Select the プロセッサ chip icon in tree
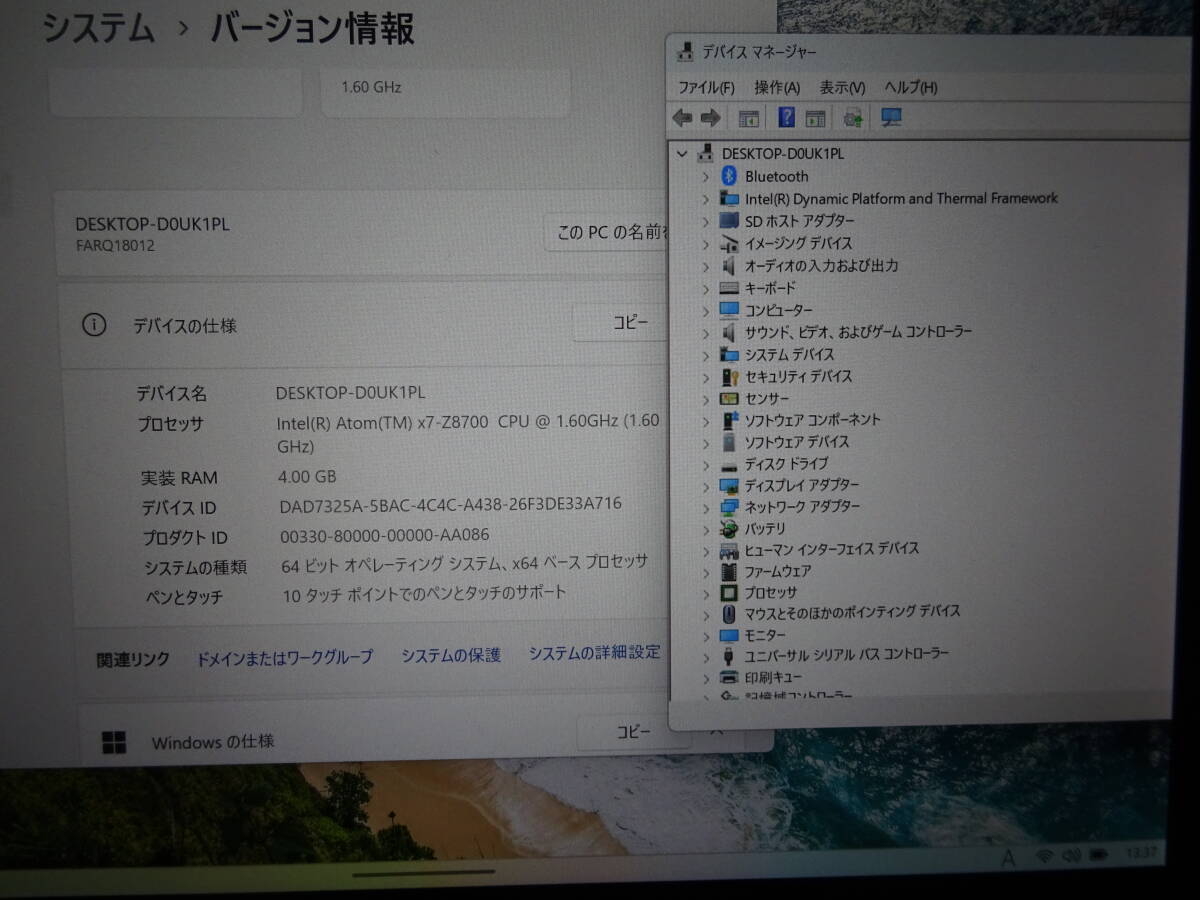Image resolution: width=1200 pixels, height=900 pixels. 729,592
